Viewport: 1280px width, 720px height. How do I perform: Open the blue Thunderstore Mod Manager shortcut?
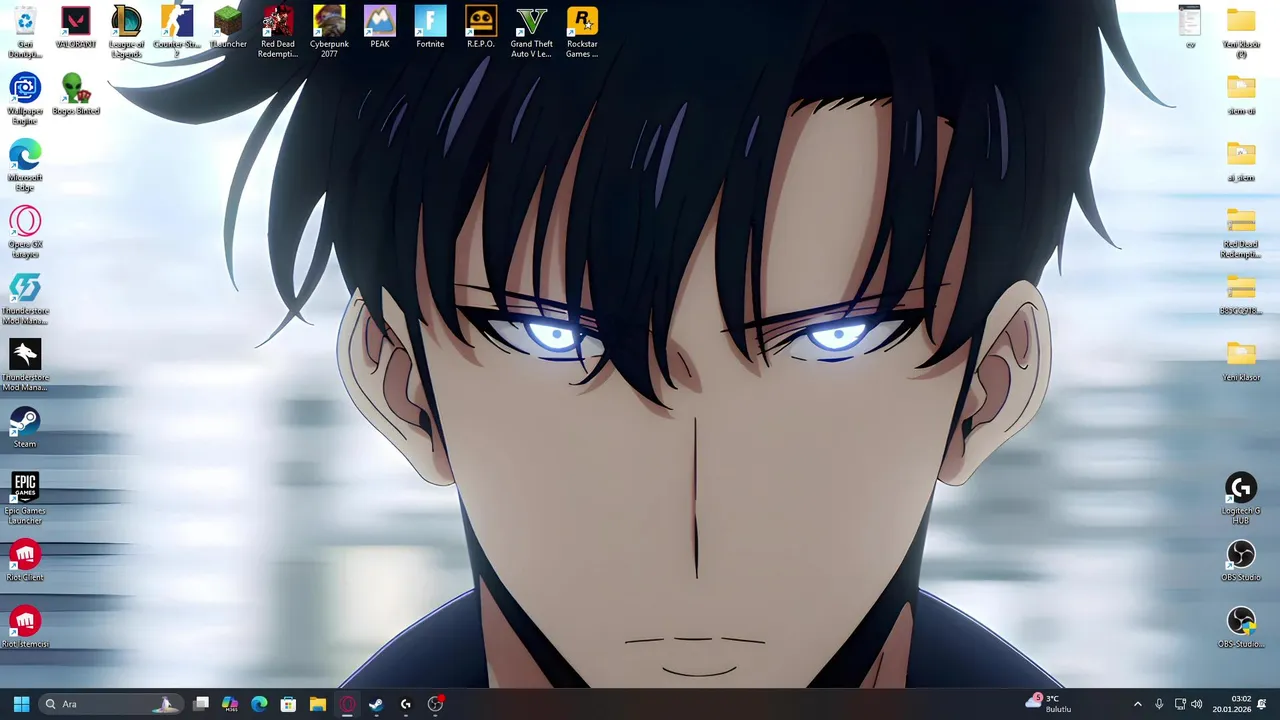pyautogui.click(x=25, y=298)
